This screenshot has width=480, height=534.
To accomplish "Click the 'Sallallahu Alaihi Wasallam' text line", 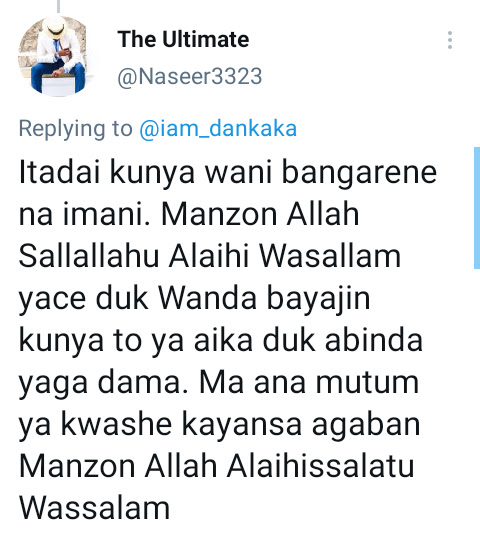I will point(210,256).
